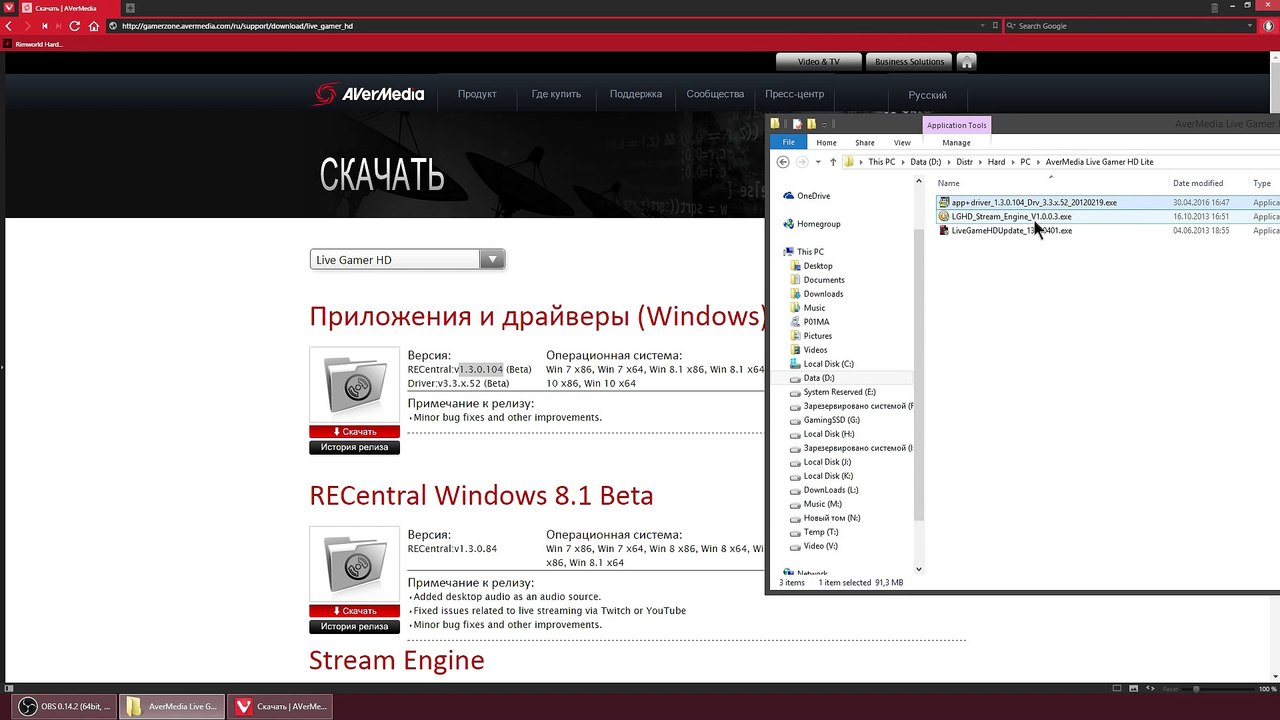Select LGHD_Stream_Engine_V1.0.0.3.exe file
Viewport: 1280px width, 720px height.
tap(1011, 216)
